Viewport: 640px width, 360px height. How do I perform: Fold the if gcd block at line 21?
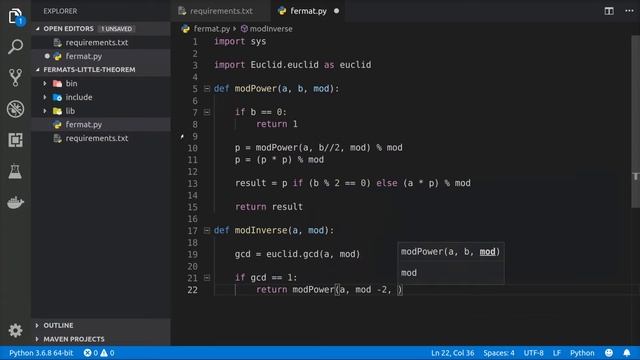[207, 278]
